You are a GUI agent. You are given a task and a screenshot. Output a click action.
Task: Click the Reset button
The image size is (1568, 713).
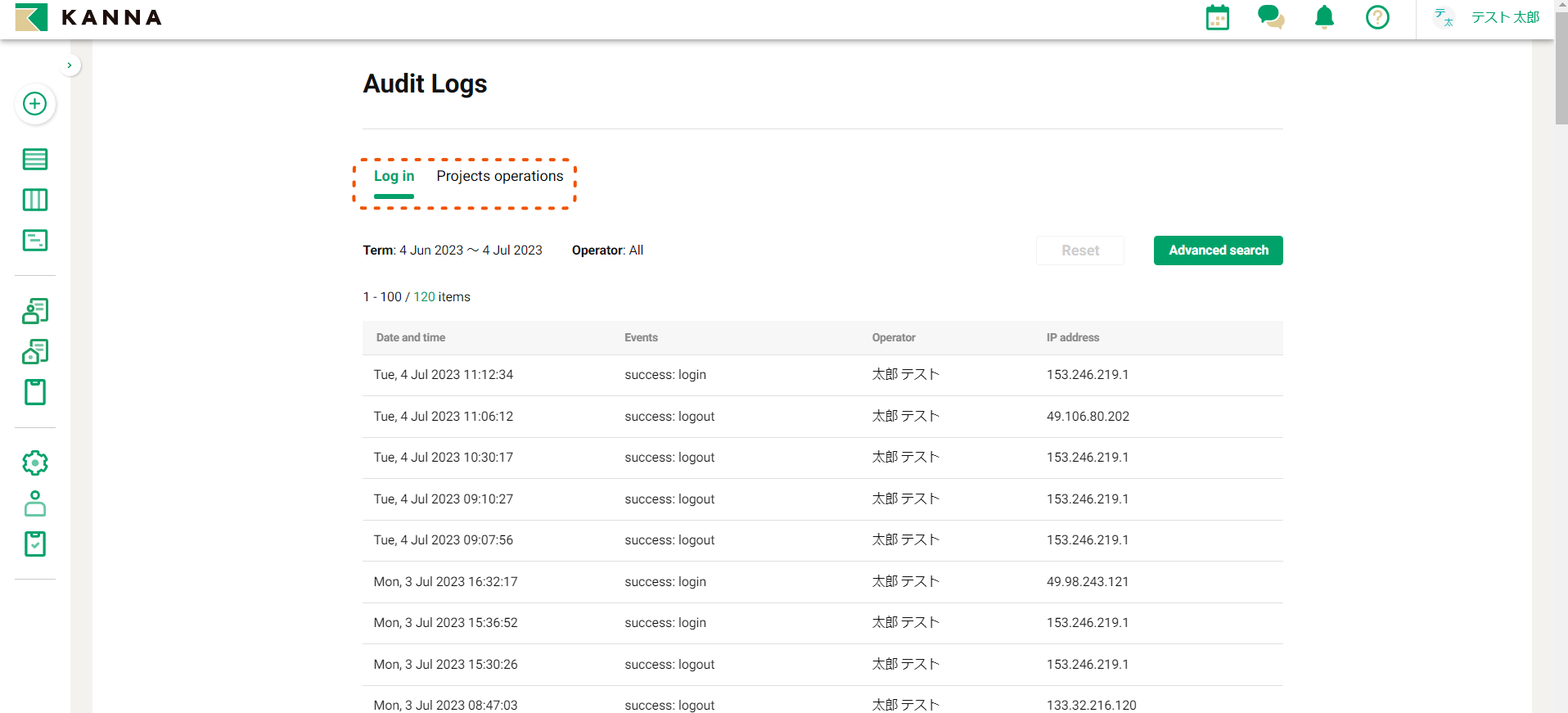(x=1079, y=250)
